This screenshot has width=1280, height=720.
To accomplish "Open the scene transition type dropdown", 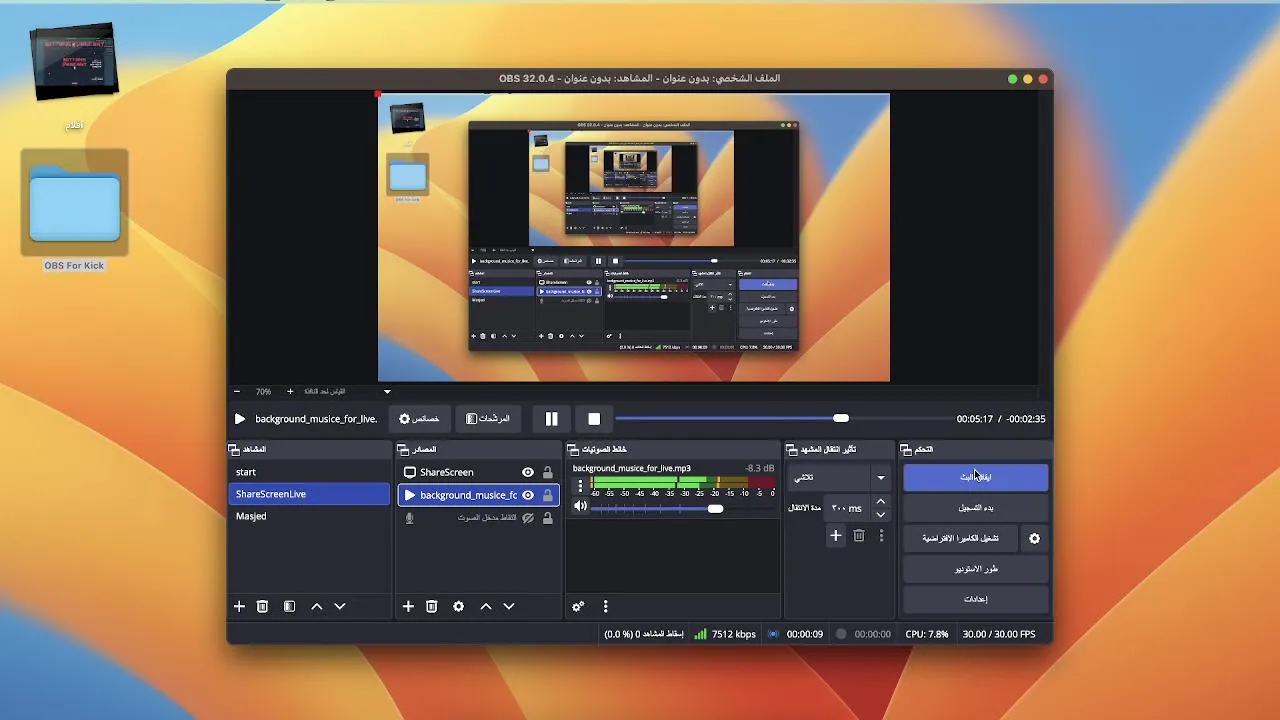I will click(x=838, y=478).
